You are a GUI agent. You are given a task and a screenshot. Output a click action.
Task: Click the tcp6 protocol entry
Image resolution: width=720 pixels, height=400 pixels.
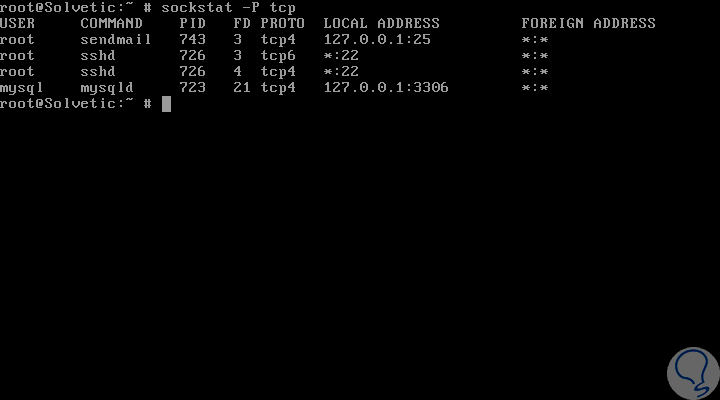[278, 56]
